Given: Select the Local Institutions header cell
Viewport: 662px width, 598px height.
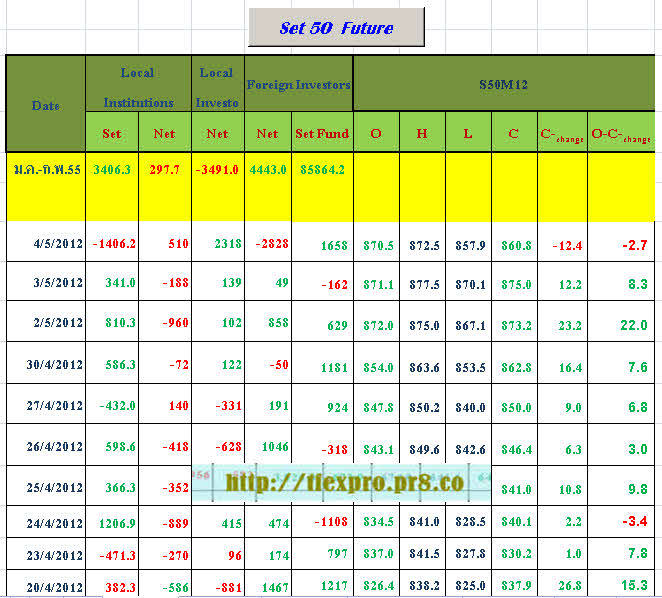Looking at the screenshot, I should pyautogui.click(x=138, y=87).
